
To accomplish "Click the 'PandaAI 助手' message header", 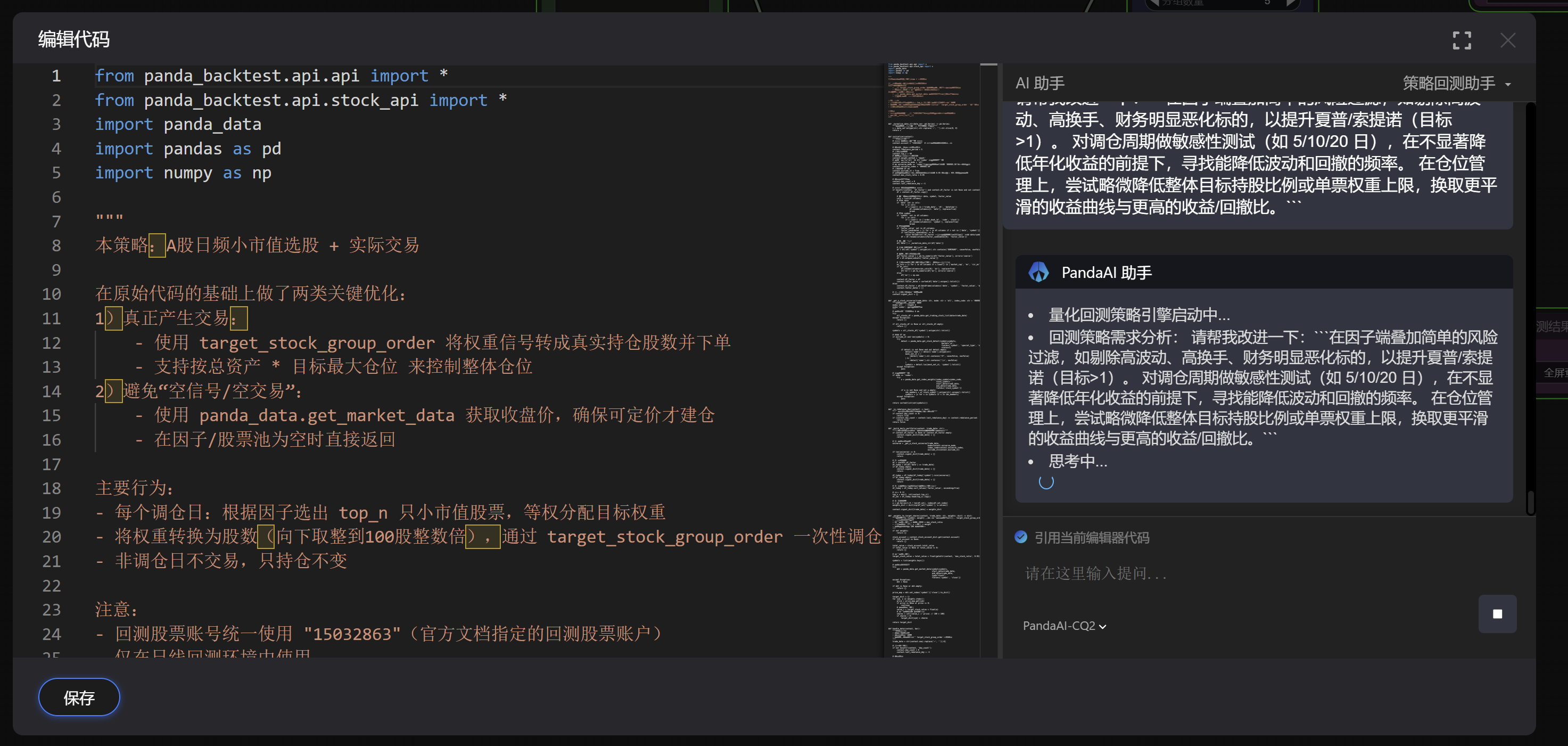I will pyautogui.click(x=1106, y=272).
